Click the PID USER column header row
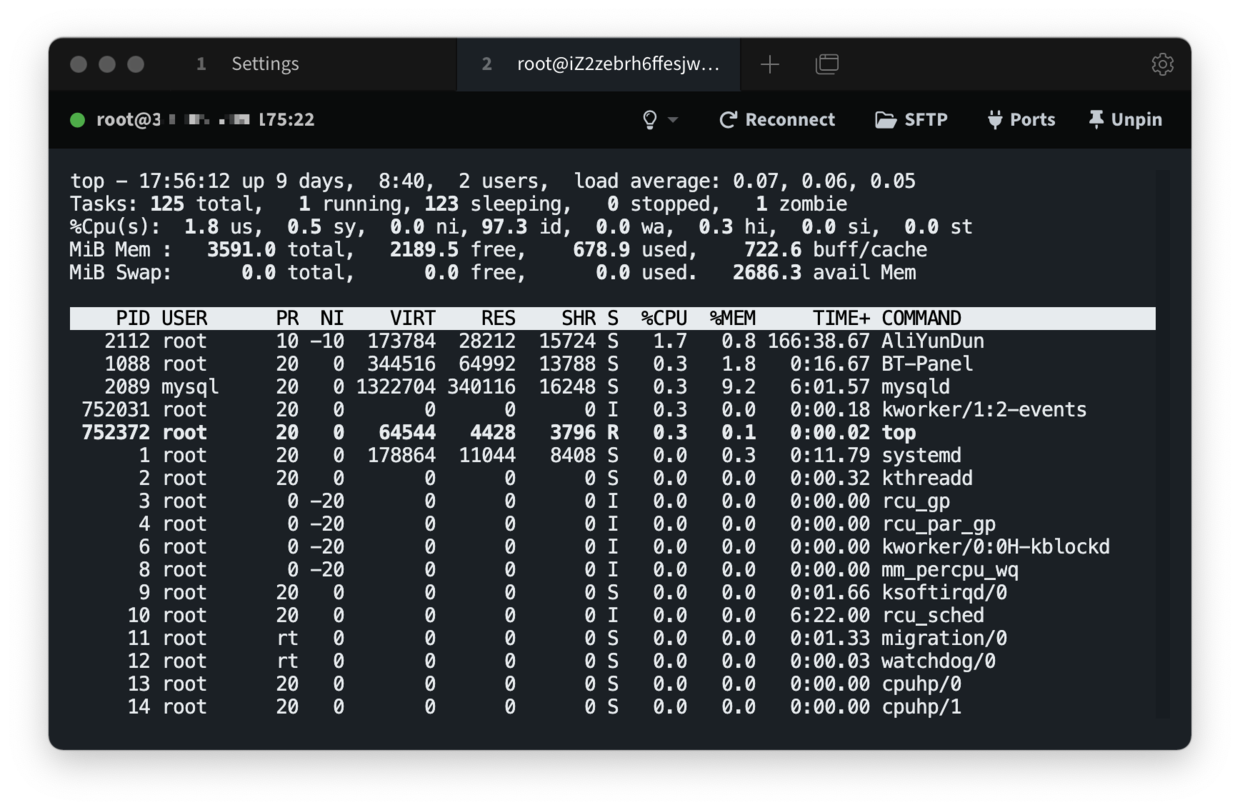Image resolution: width=1240 pixels, height=810 pixels. 612,318
